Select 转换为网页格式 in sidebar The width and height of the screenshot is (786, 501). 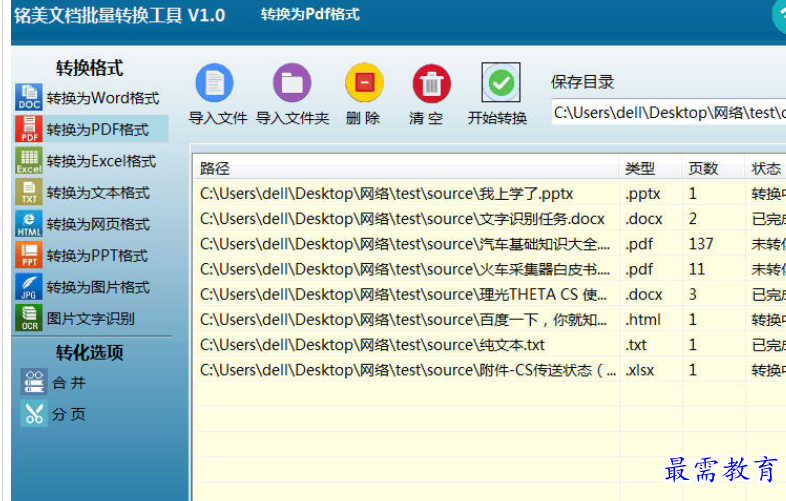pyautogui.click(x=98, y=224)
